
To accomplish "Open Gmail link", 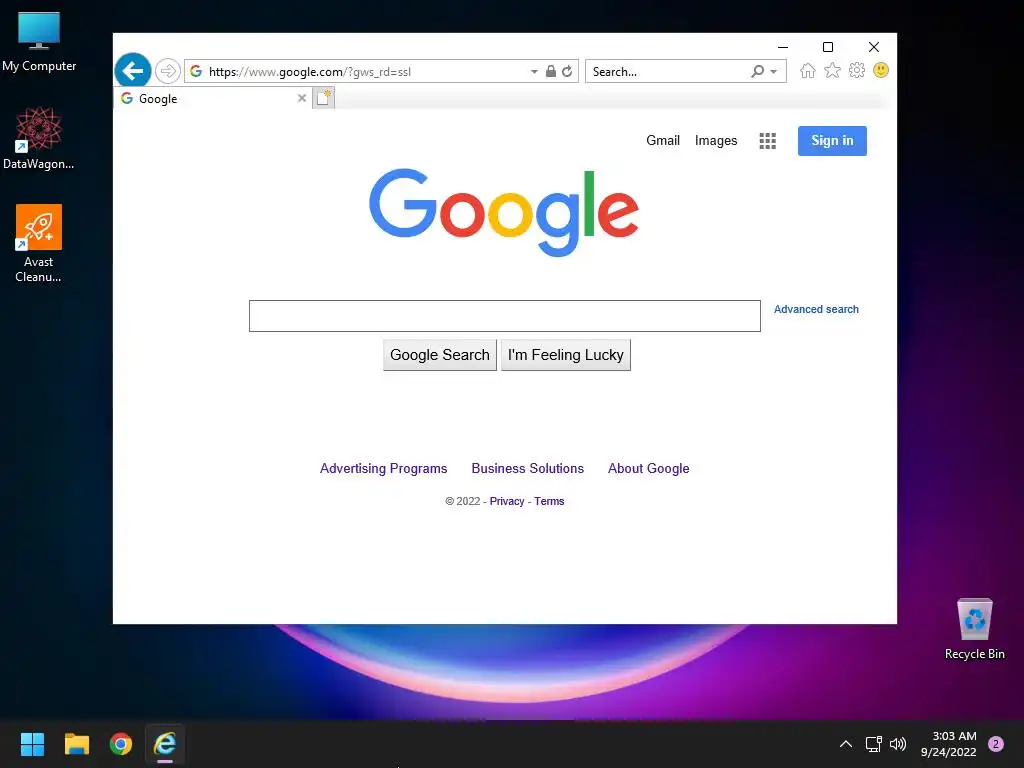I will click(663, 140).
